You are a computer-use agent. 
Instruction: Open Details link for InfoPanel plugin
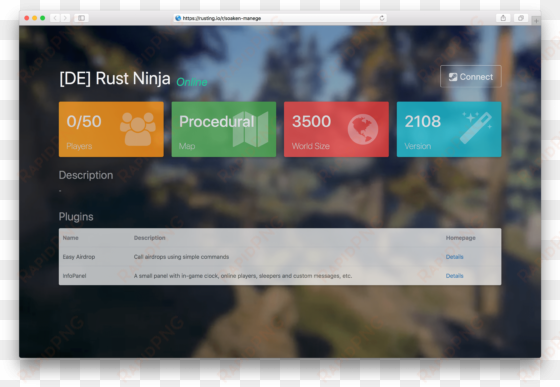click(x=454, y=276)
